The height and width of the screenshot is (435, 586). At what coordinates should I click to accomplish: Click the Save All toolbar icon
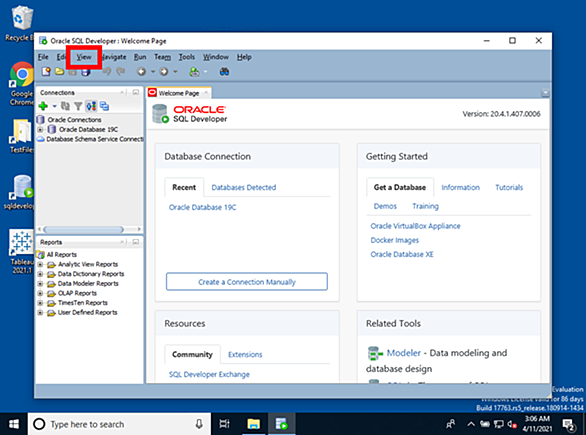(86, 71)
